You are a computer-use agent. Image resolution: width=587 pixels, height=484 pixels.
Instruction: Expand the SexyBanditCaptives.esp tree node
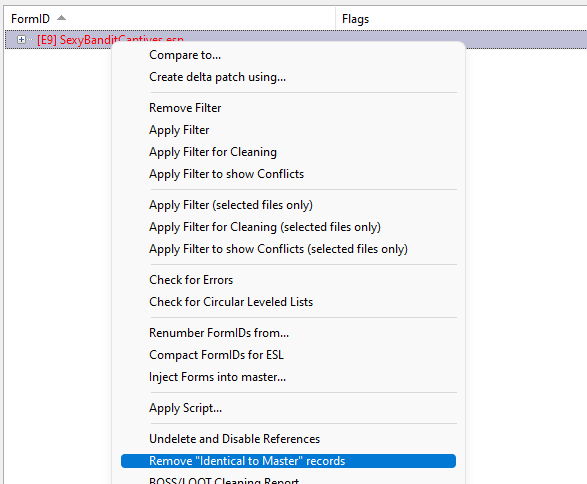[x=21, y=39]
